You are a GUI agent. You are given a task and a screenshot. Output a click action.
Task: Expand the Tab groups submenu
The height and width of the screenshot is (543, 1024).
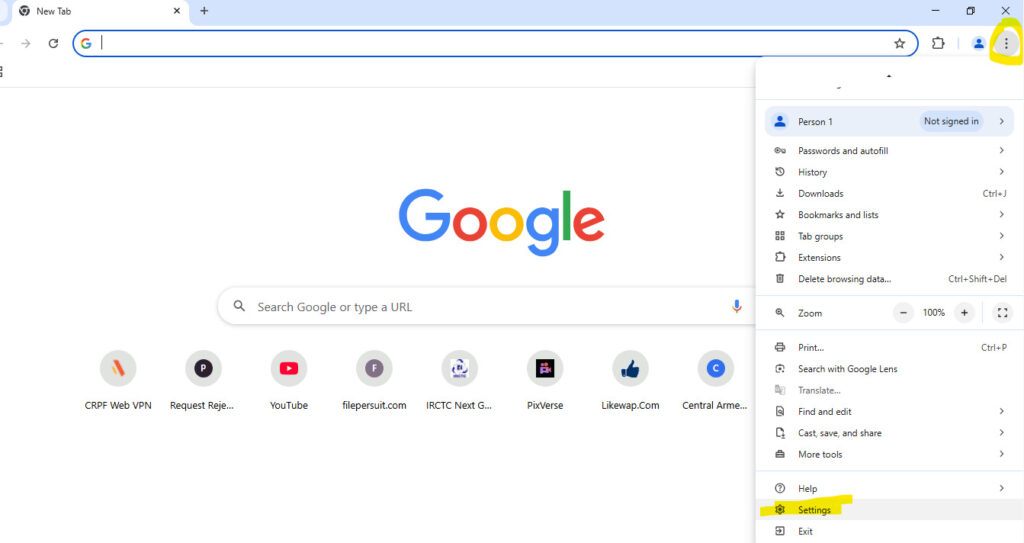(889, 237)
